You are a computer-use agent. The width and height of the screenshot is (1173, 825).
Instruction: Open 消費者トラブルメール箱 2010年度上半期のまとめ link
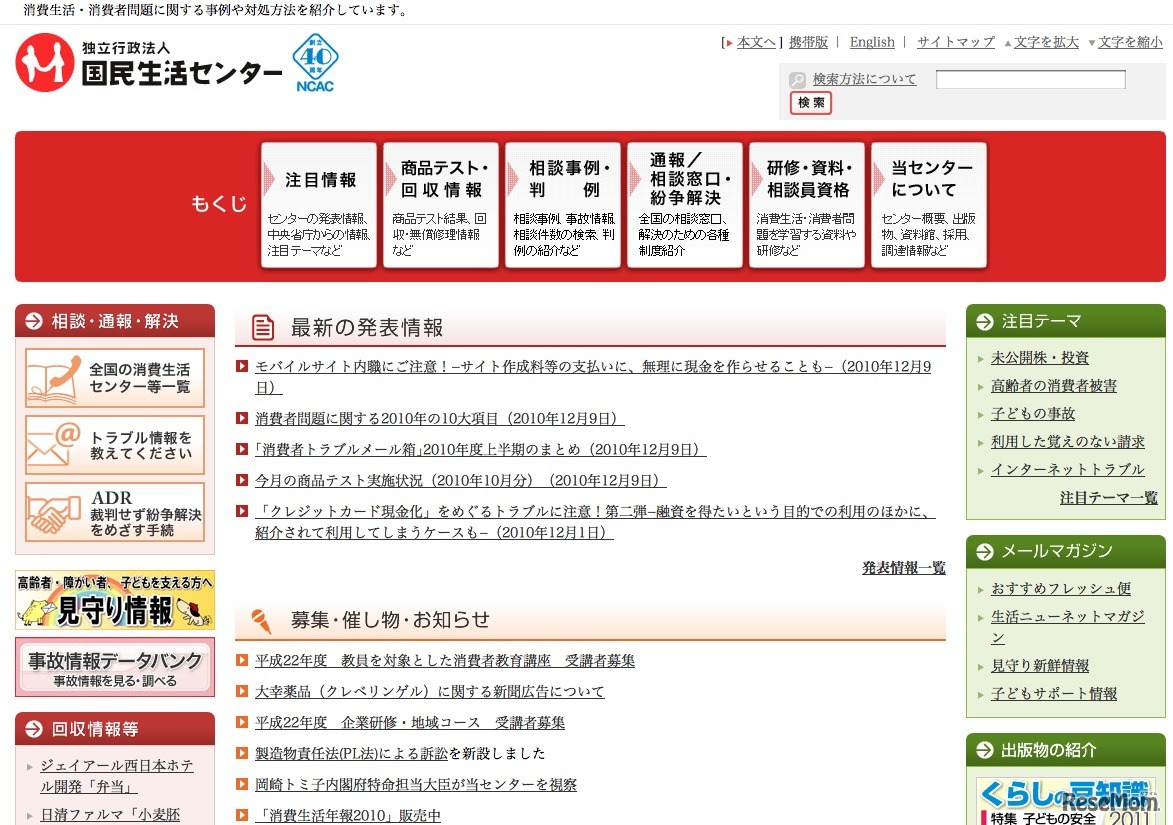tap(480, 450)
